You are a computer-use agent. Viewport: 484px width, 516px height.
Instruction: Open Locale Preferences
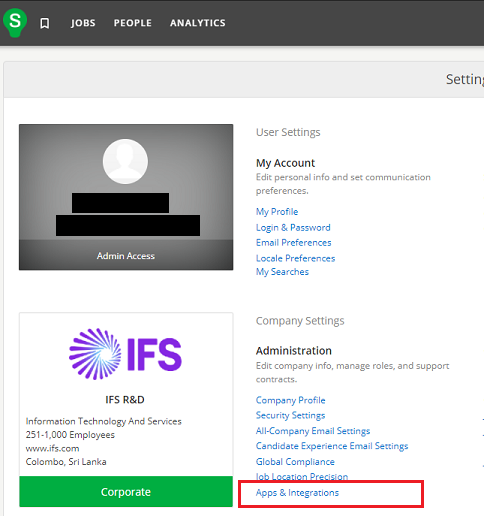coord(295,258)
